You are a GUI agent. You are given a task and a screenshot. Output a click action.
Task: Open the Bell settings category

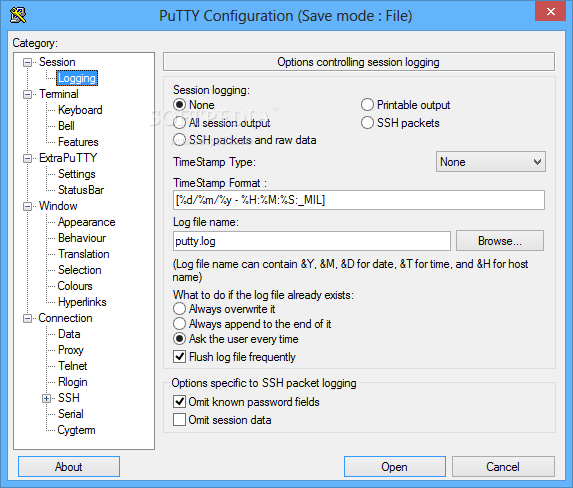tap(66, 126)
